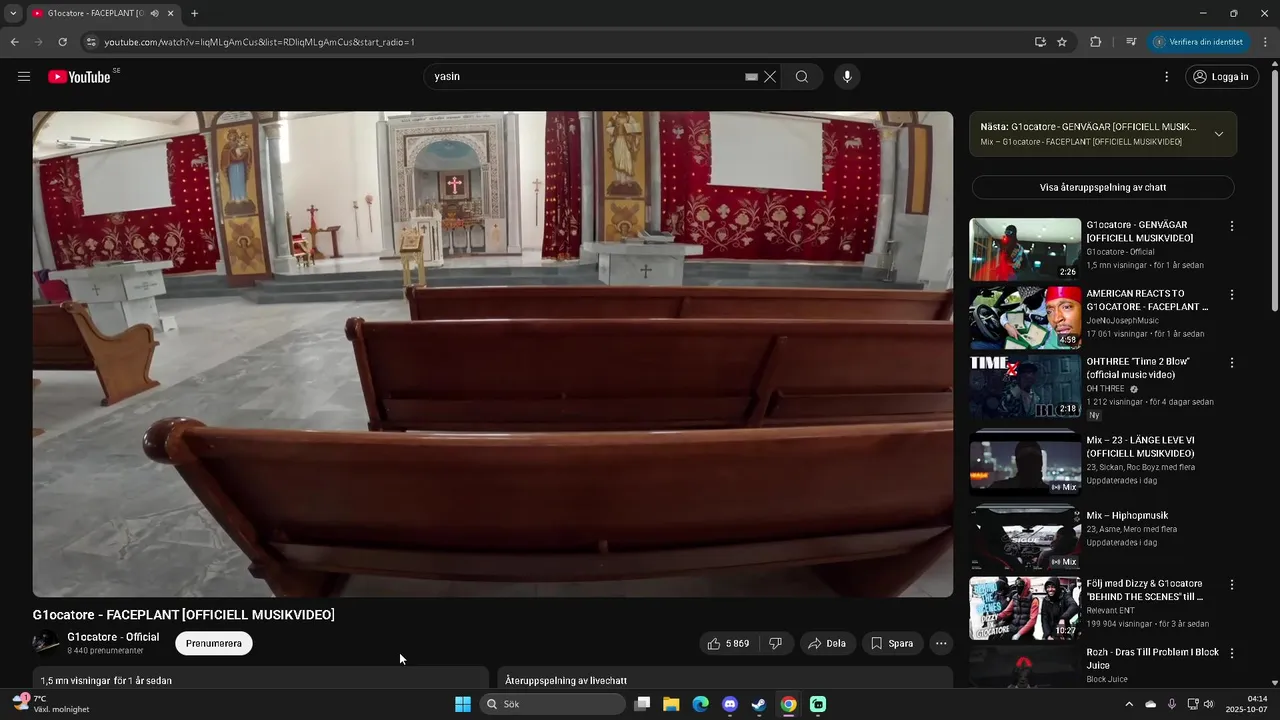The width and height of the screenshot is (1280, 720).
Task: Go back with browser back arrow
Action: point(14,42)
